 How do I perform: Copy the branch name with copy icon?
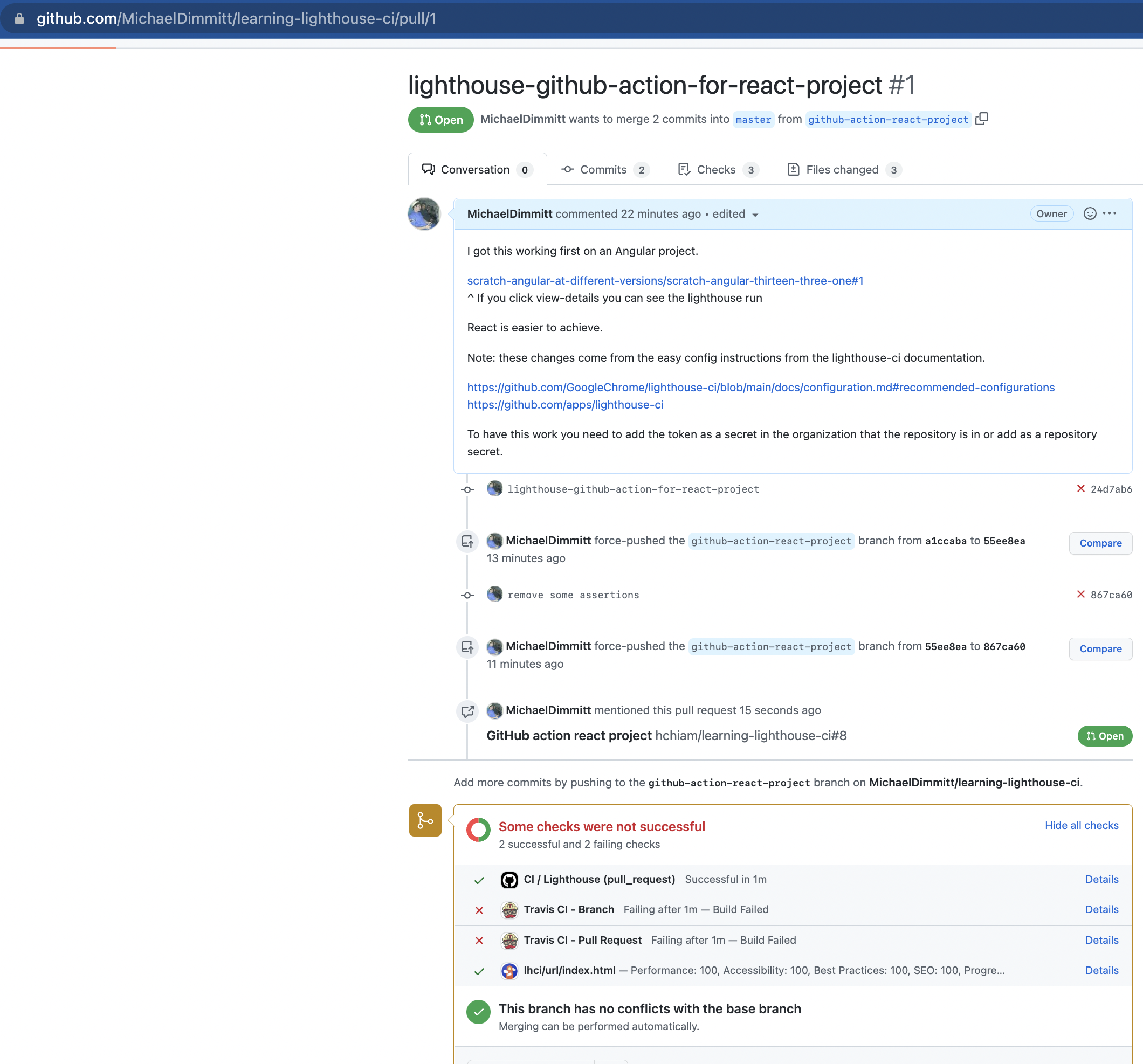click(x=981, y=119)
